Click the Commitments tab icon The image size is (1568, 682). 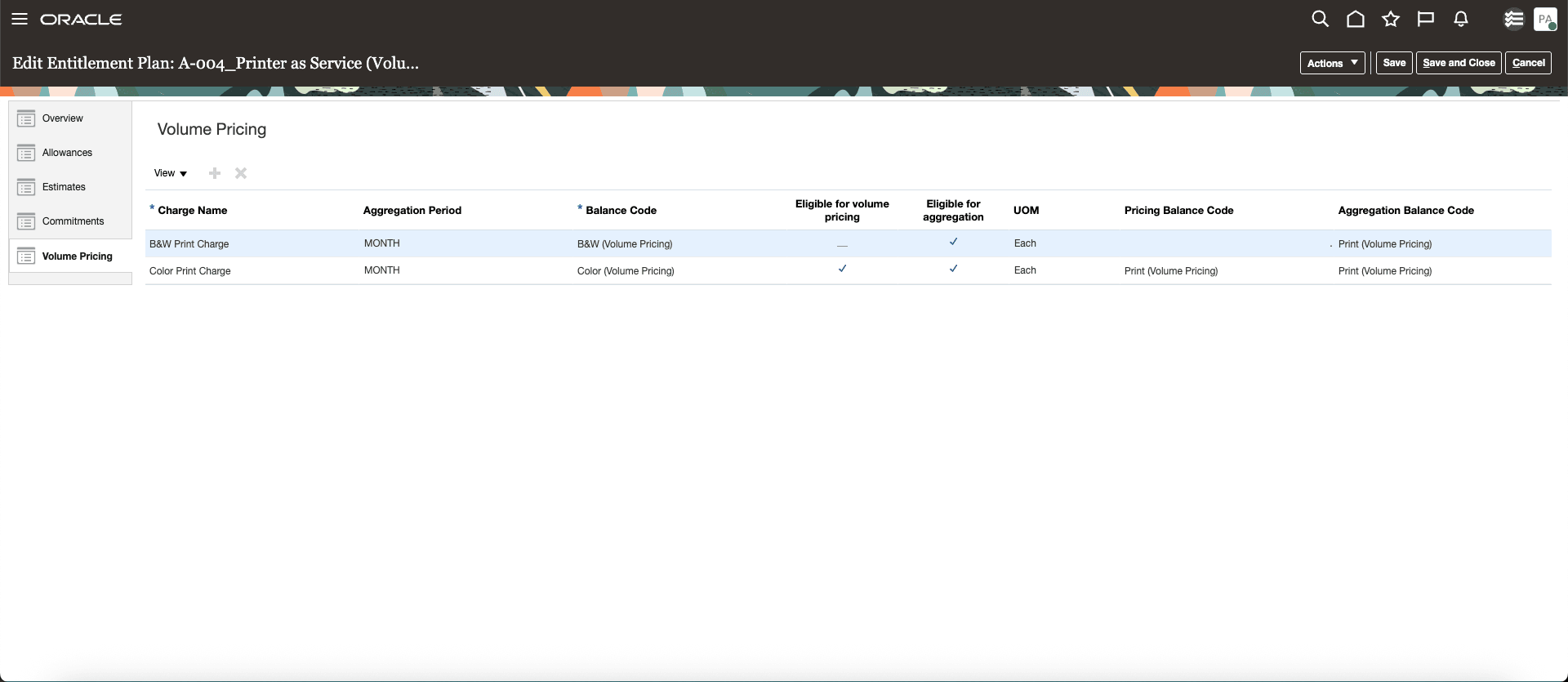(x=26, y=221)
